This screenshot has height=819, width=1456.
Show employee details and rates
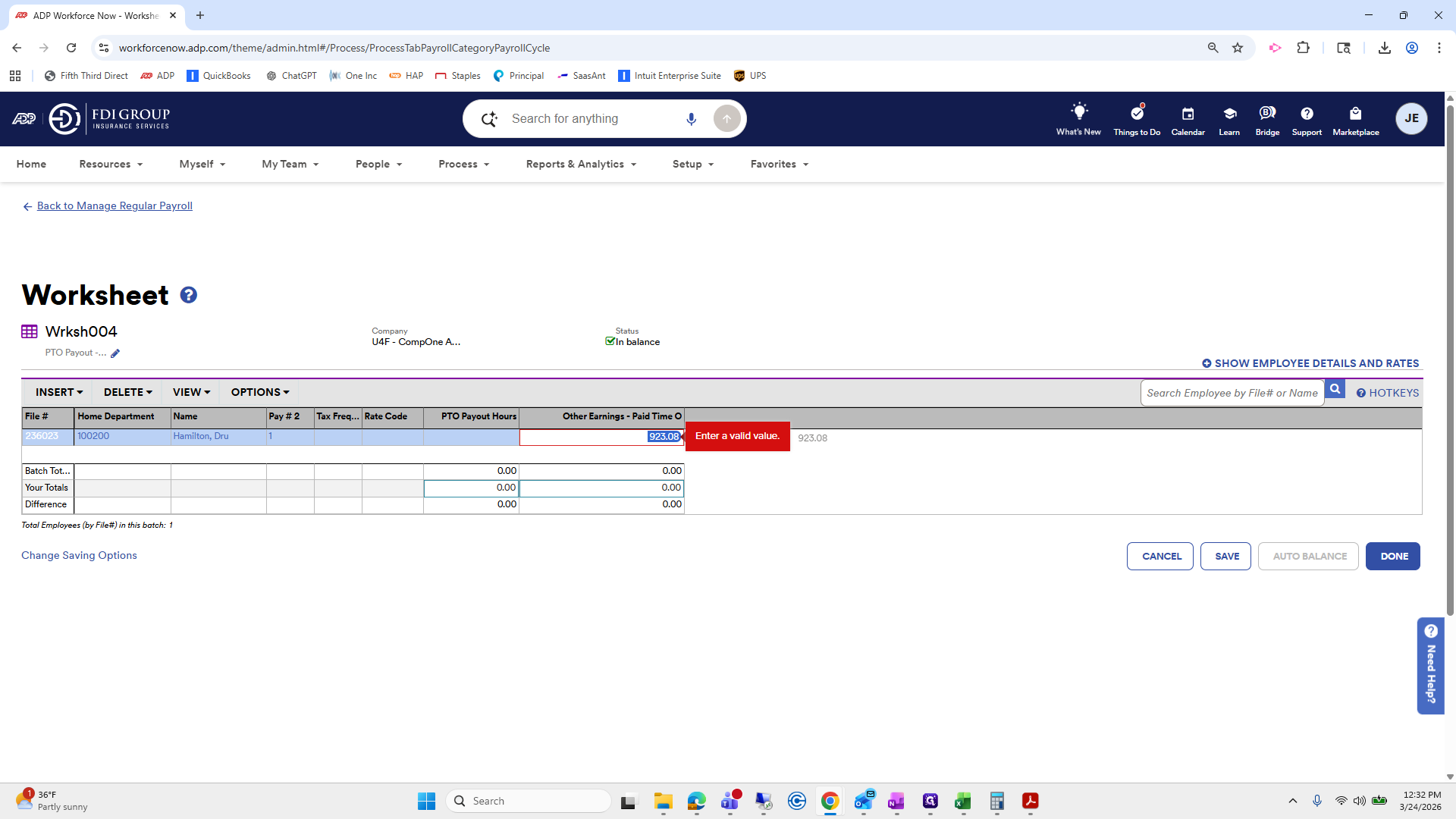(x=1310, y=363)
